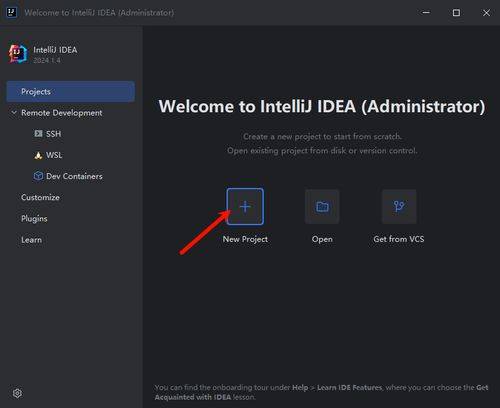Select SSH under Remote Development
The width and height of the screenshot is (500, 408).
(54, 134)
